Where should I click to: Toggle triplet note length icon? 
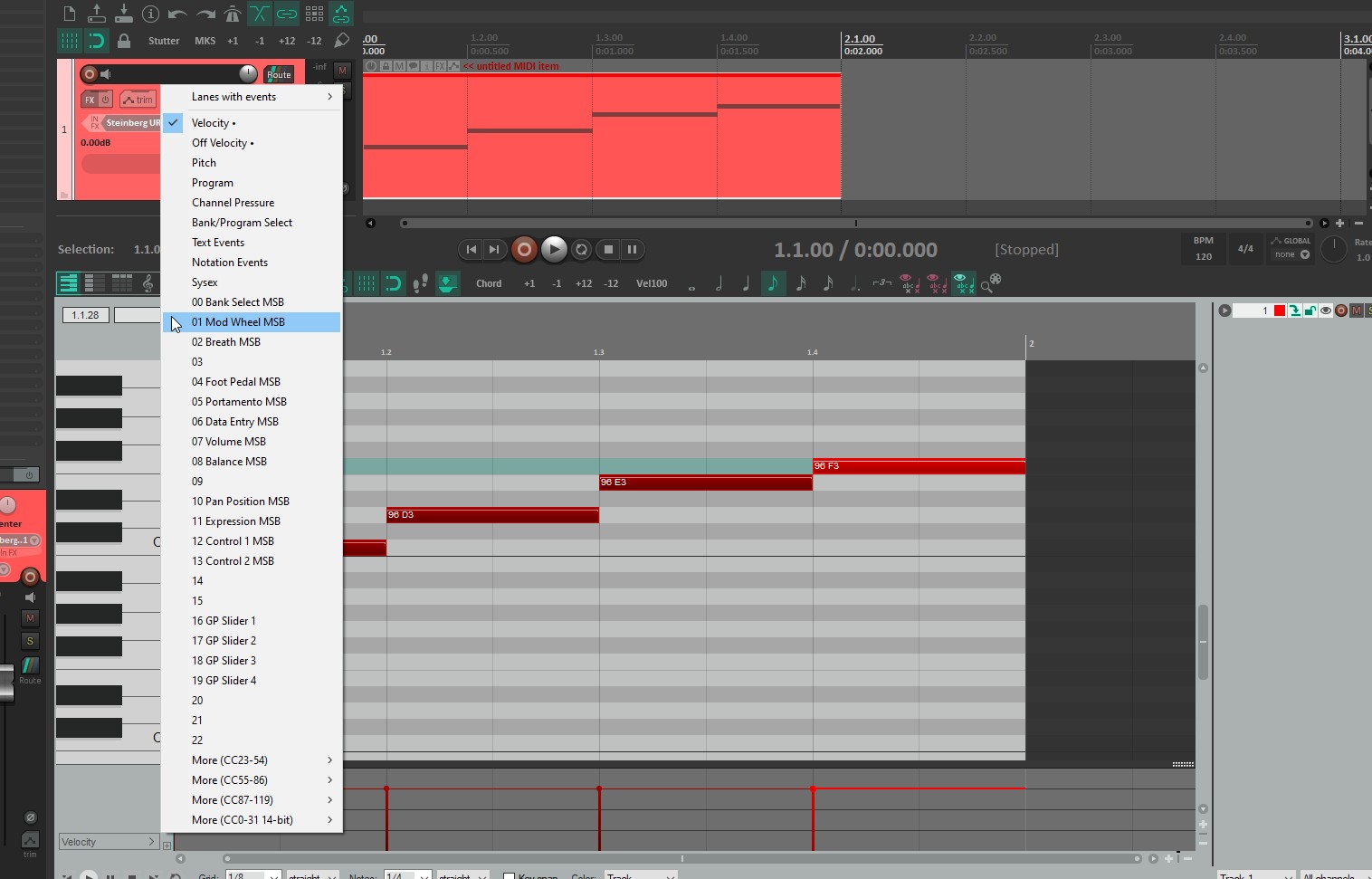coord(882,283)
